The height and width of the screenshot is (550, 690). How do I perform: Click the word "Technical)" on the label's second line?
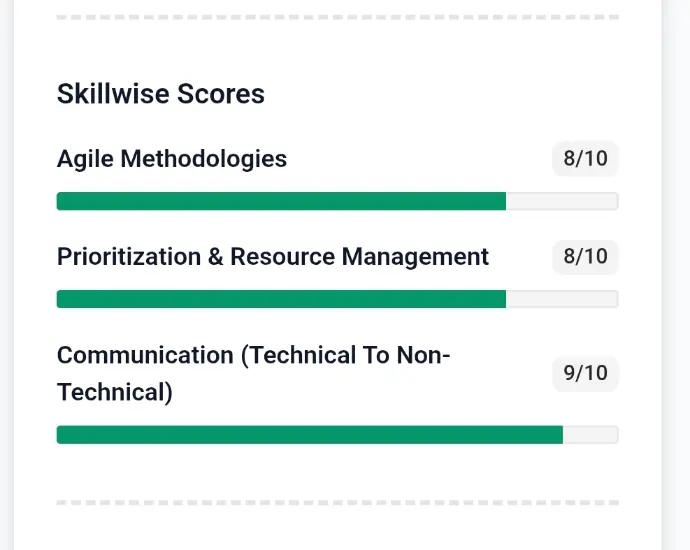(115, 392)
